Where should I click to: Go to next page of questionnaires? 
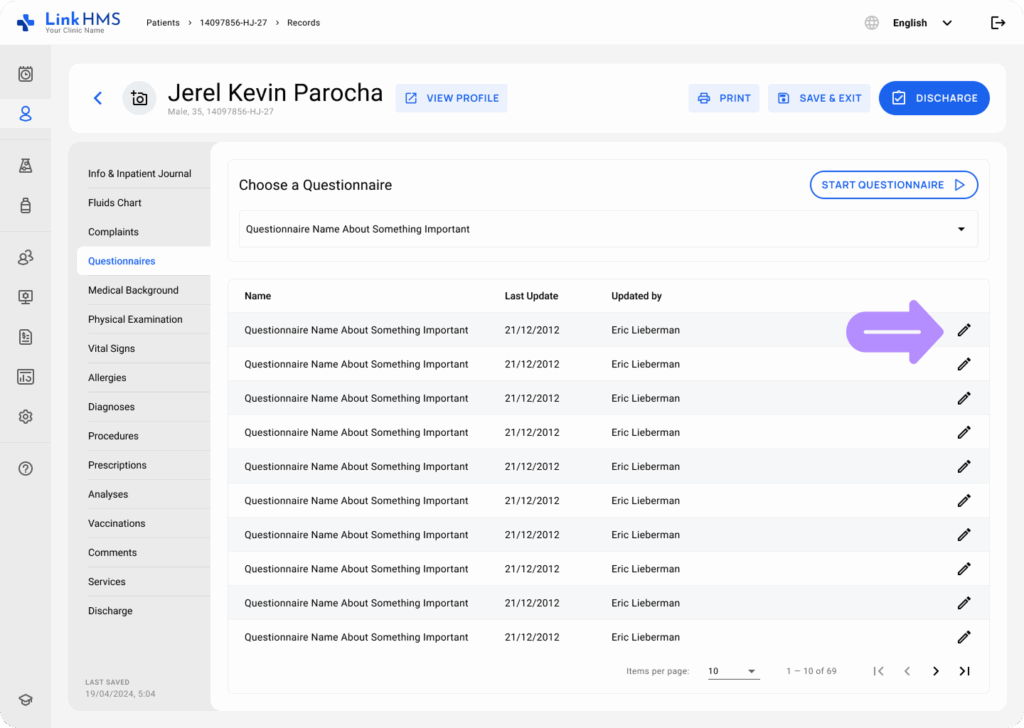pyautogui.click(x=936, y=671)
